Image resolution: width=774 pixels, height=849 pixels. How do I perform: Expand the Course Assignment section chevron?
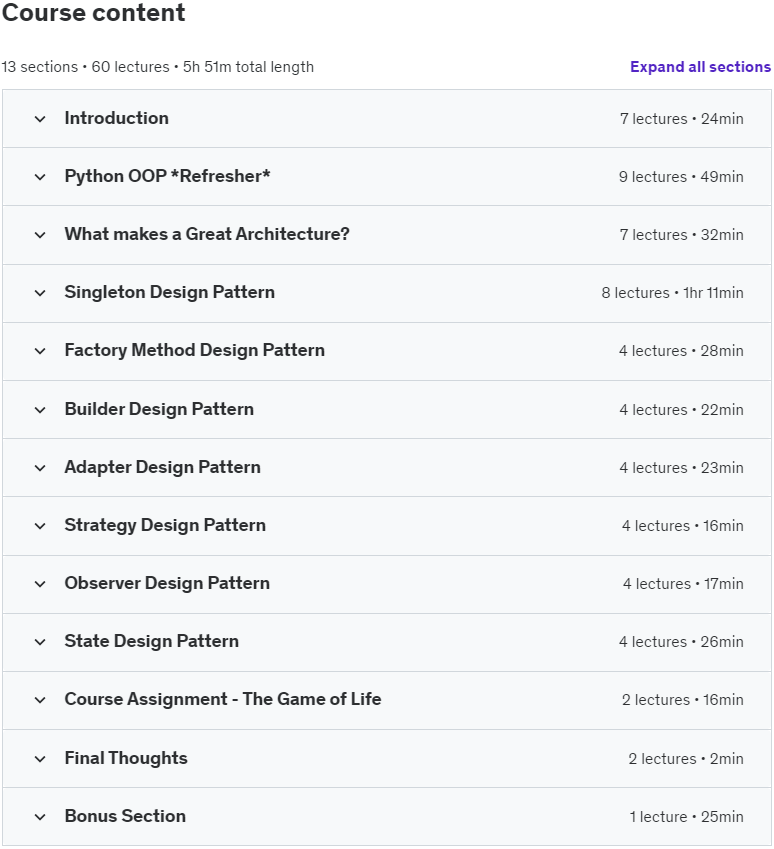tap(40, 700)
